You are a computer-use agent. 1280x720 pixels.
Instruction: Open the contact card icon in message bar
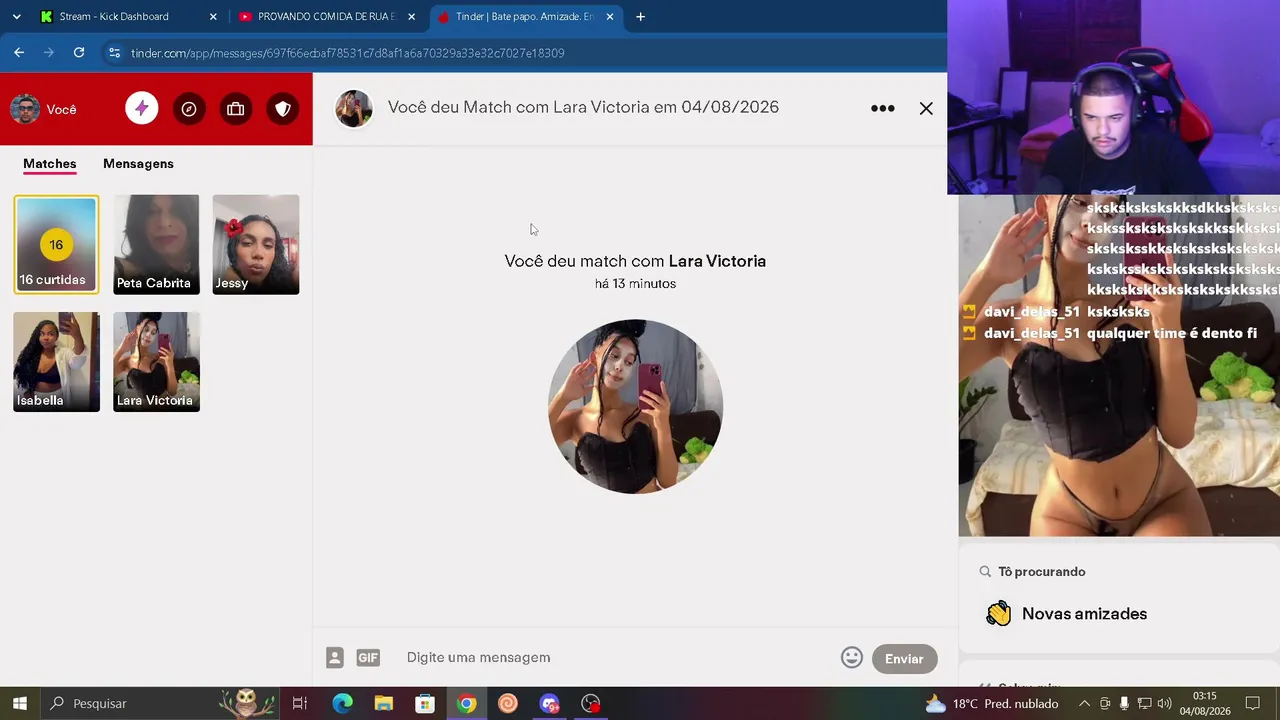point(334,657)
